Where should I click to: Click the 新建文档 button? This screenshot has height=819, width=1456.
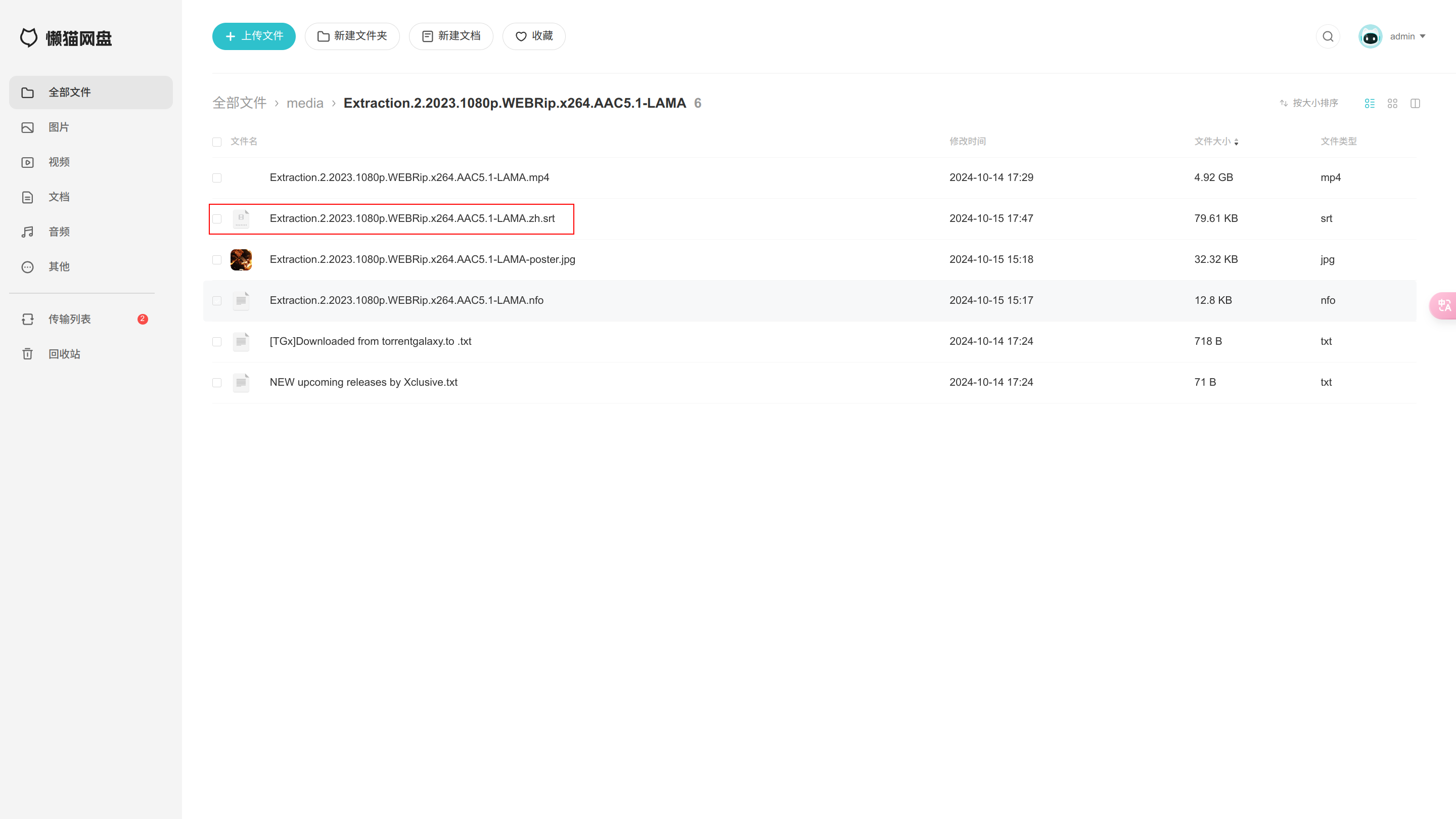pyautogui.click(x=451, y=37)
